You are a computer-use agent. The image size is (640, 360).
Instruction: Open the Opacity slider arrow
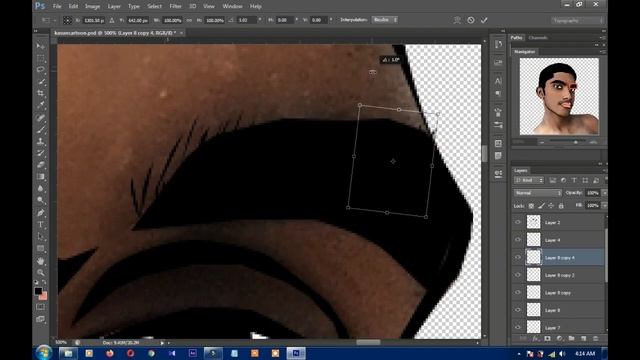click(604, 193)
